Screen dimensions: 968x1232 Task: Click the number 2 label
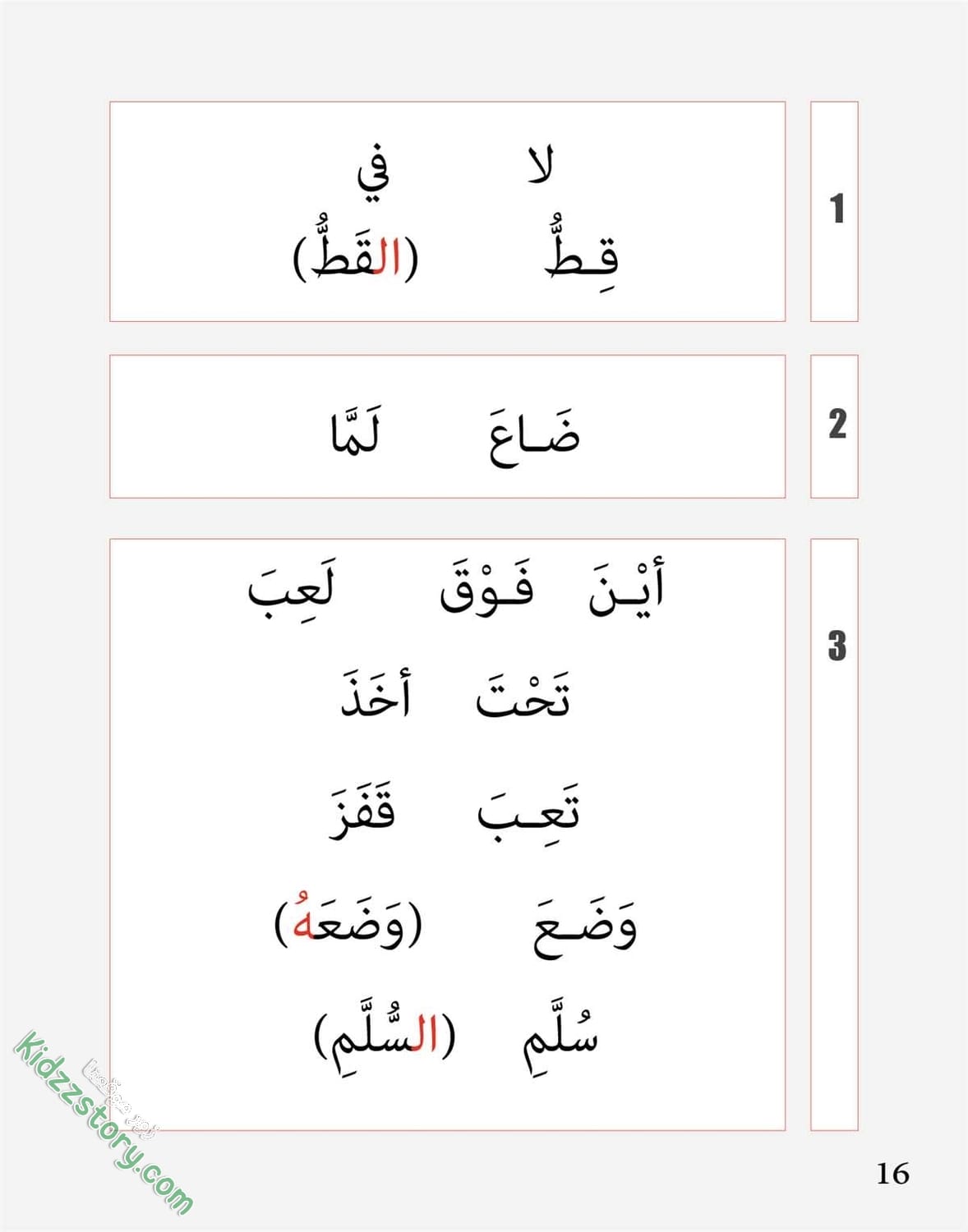tap(837, 424)
